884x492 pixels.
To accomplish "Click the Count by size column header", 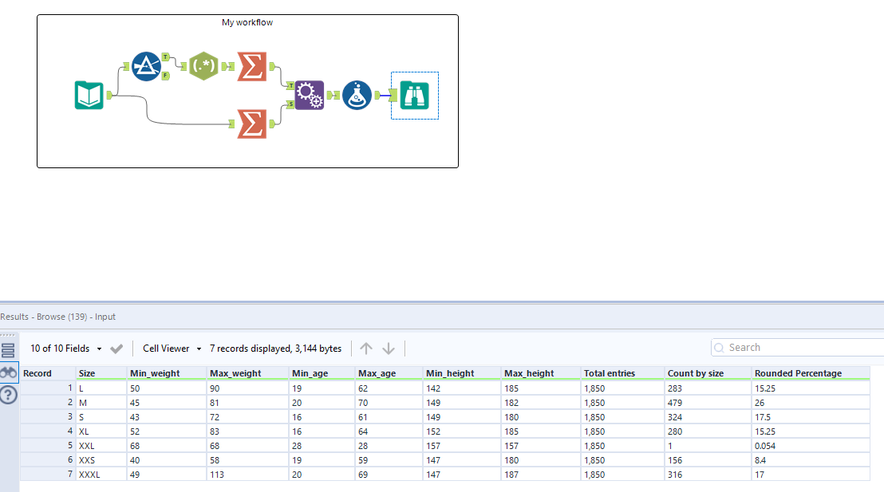I will click(708, 373).
